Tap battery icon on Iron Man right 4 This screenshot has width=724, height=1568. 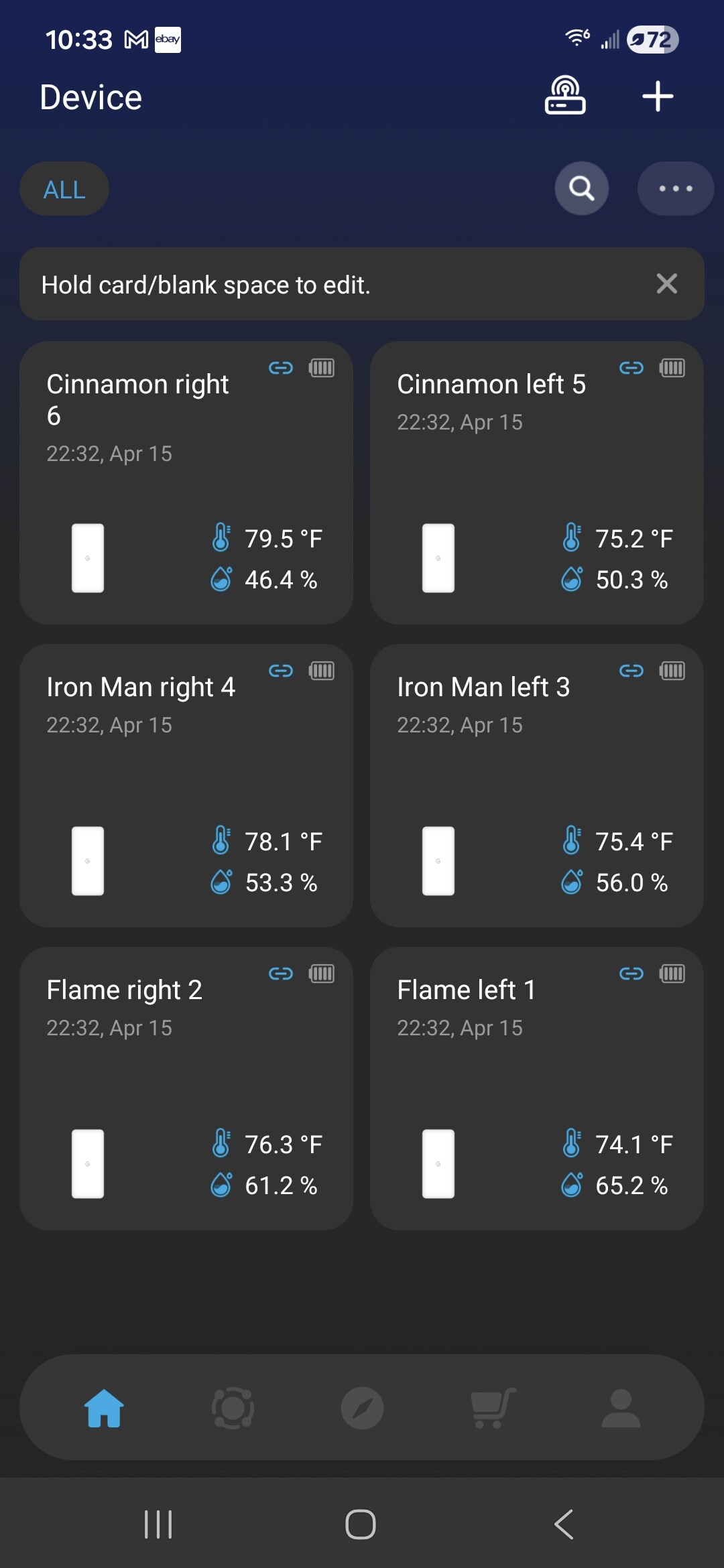pos(322,671)
